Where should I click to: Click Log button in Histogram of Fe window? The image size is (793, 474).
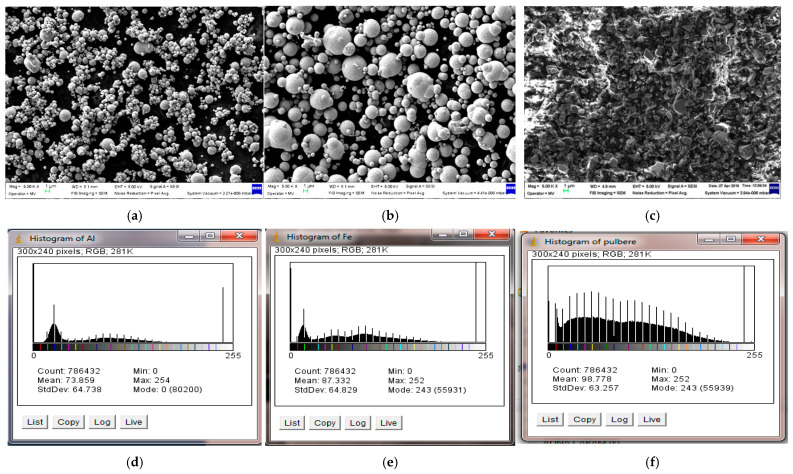pos(358,423)
